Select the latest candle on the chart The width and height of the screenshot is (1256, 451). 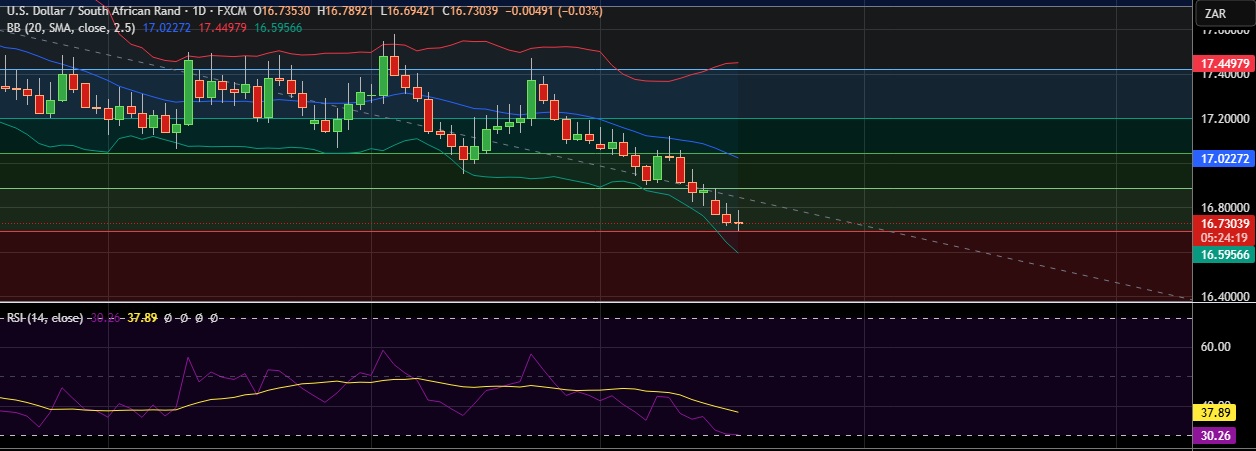tap(739, 224)
